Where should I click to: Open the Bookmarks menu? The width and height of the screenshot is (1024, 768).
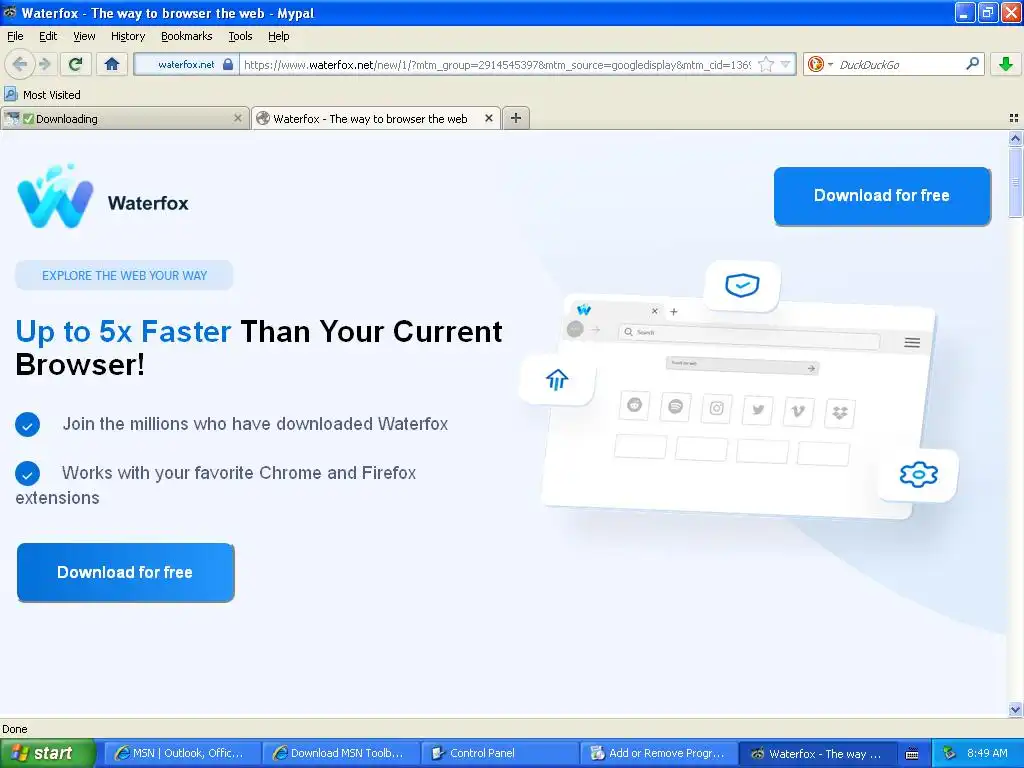click(187, 36)
